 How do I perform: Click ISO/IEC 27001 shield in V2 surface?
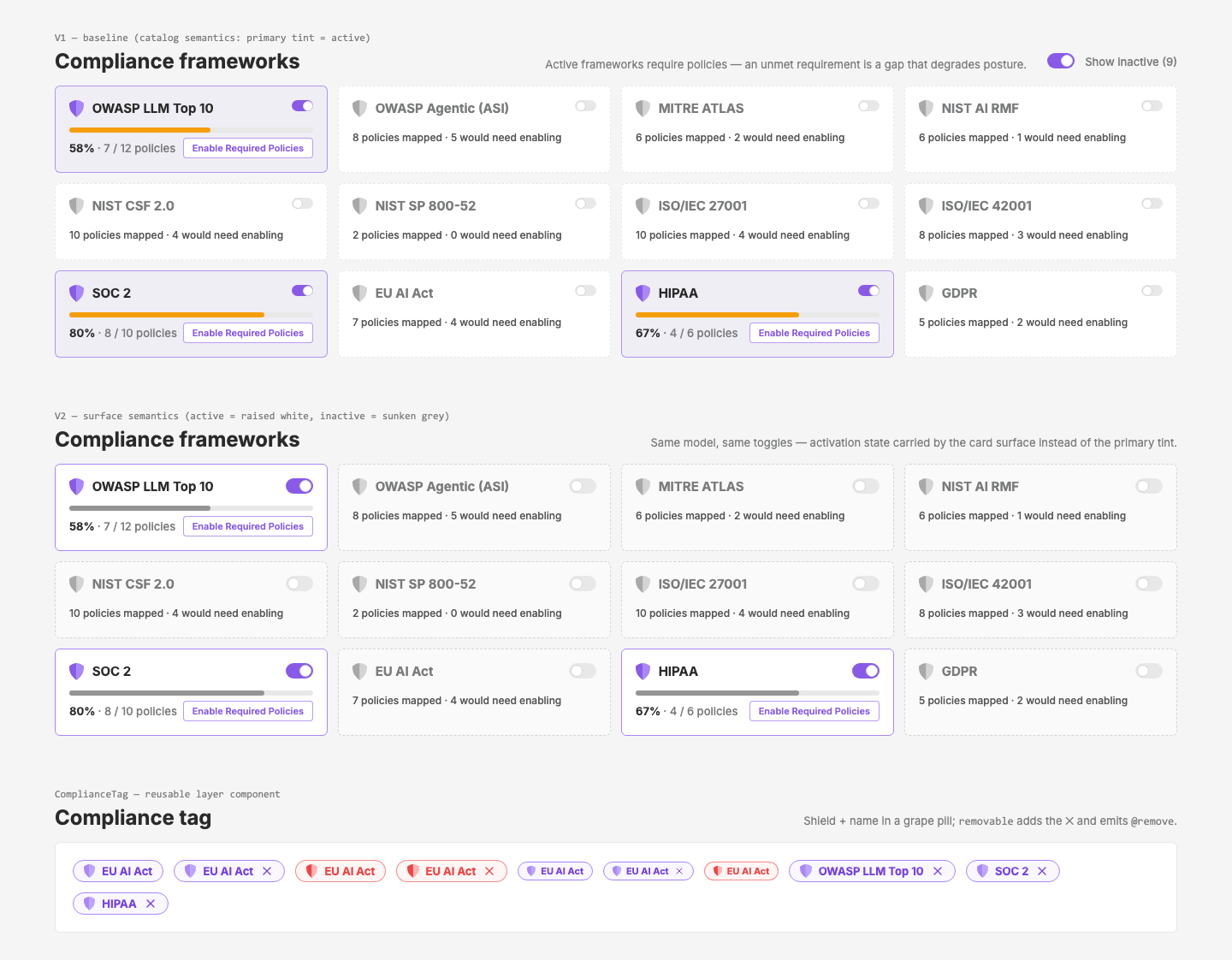pyautogui.click(x=643, y=584)
